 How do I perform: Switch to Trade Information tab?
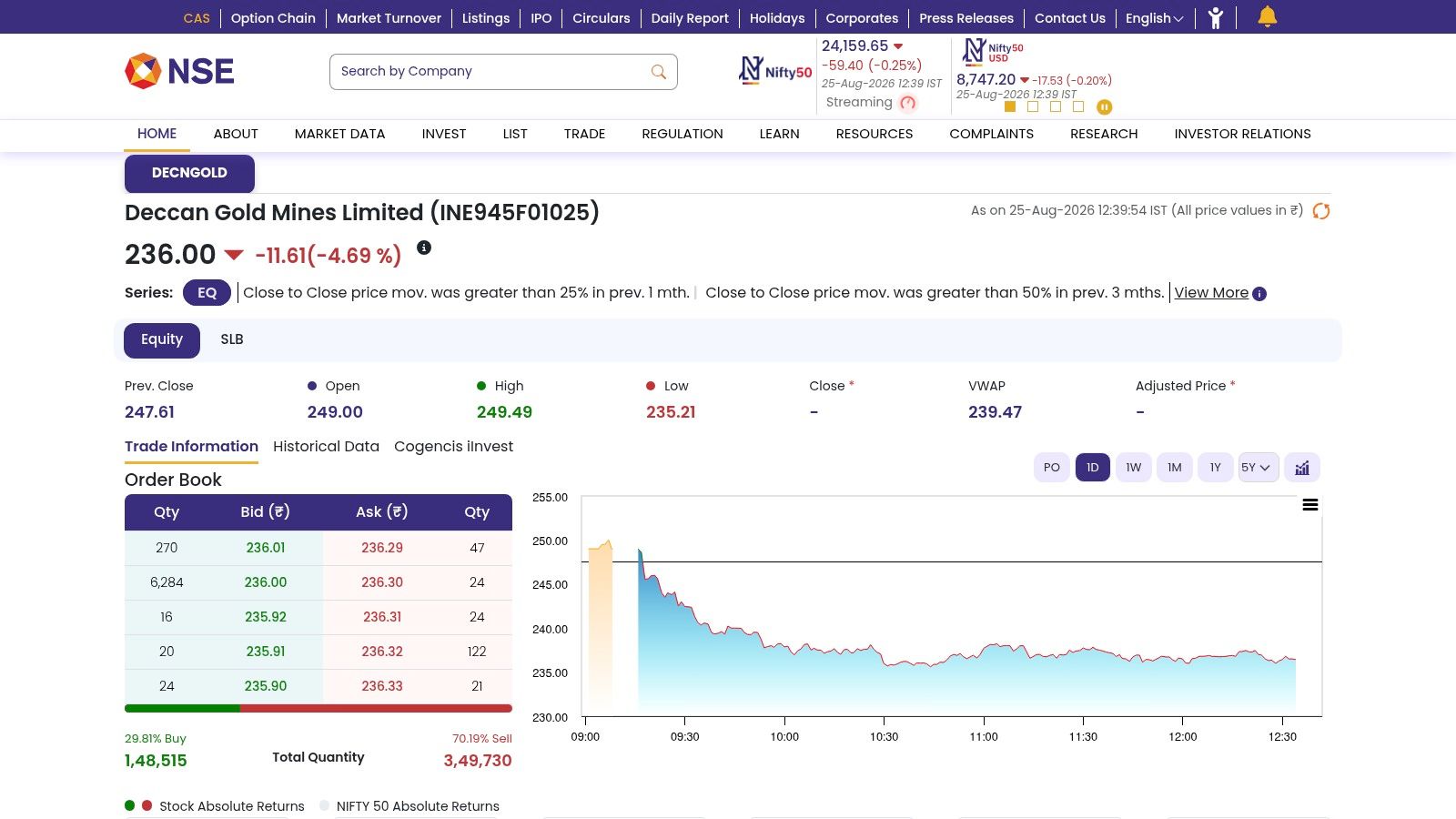tap(191, 447)
